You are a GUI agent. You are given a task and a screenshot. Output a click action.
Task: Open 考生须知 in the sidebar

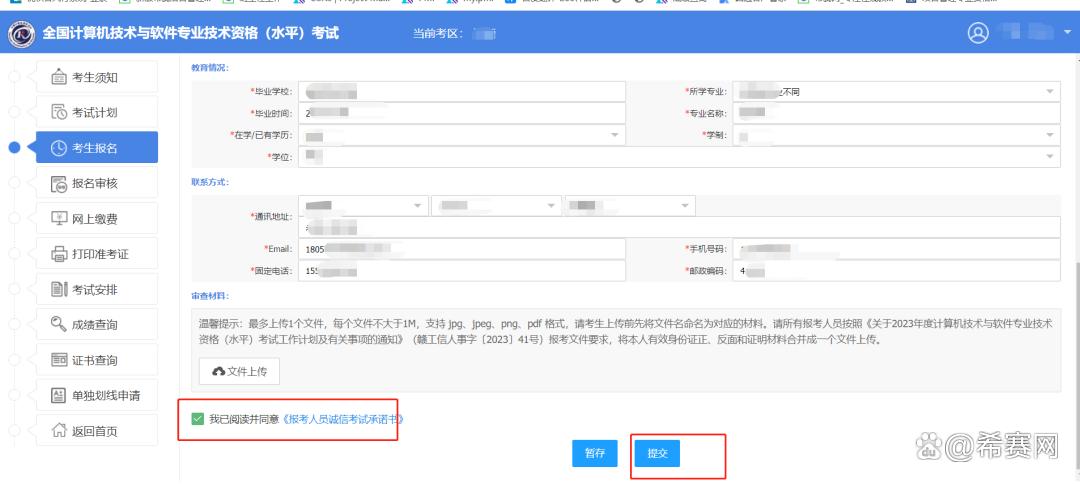point(96,77)
